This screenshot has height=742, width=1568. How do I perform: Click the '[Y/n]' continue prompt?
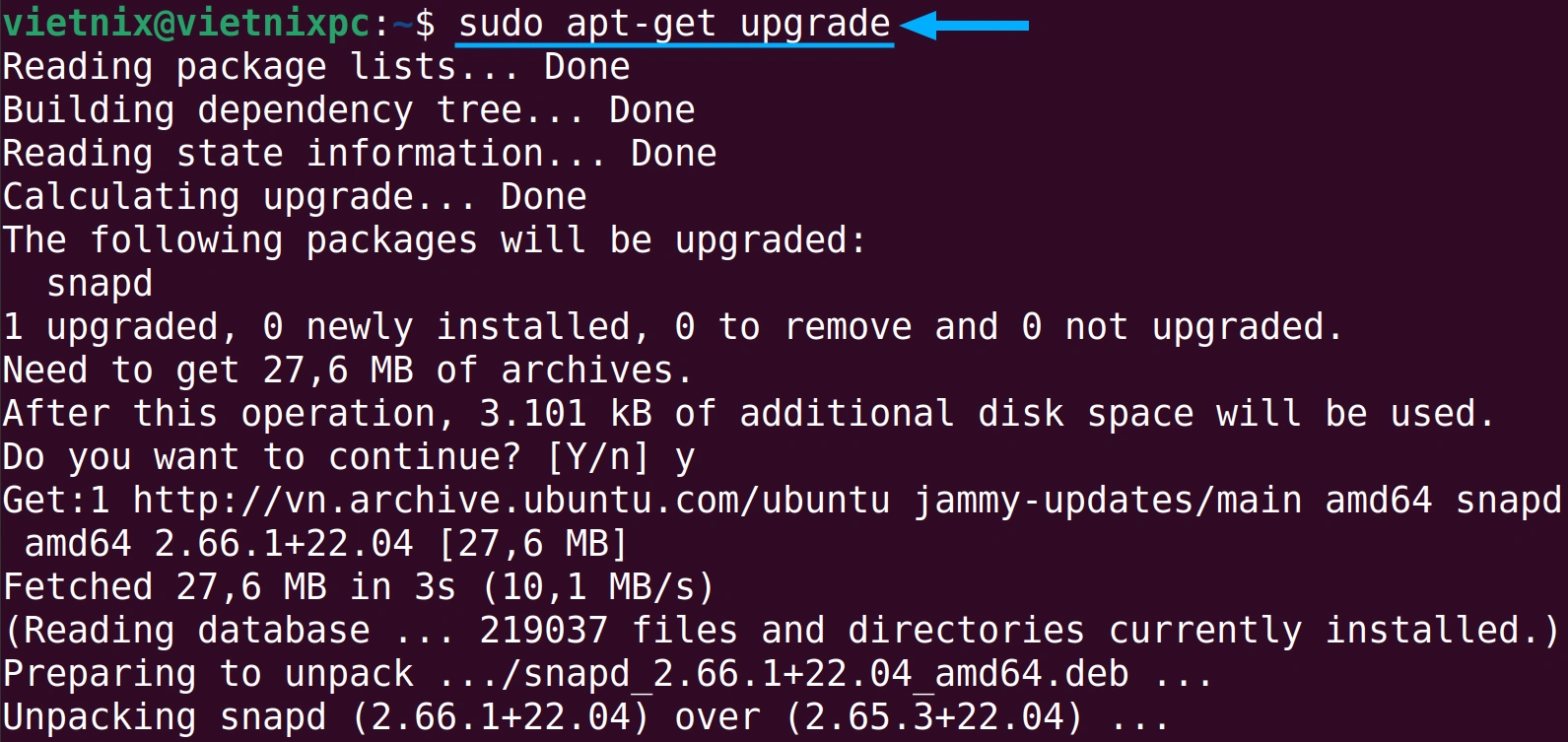tap(598, 457)
